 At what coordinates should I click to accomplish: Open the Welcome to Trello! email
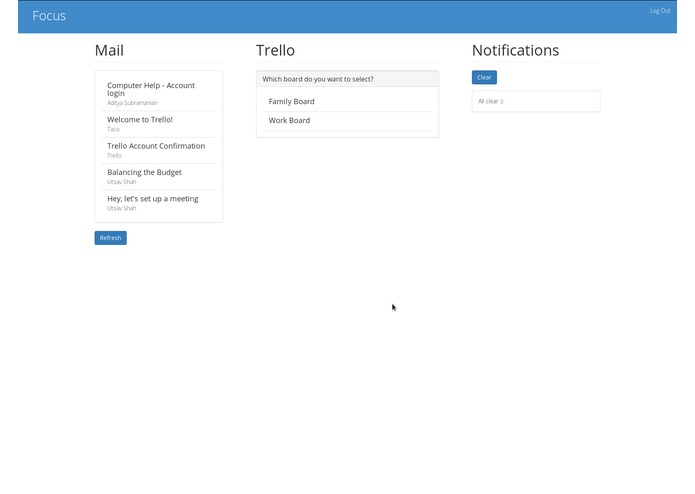click(x=159, y=124)
